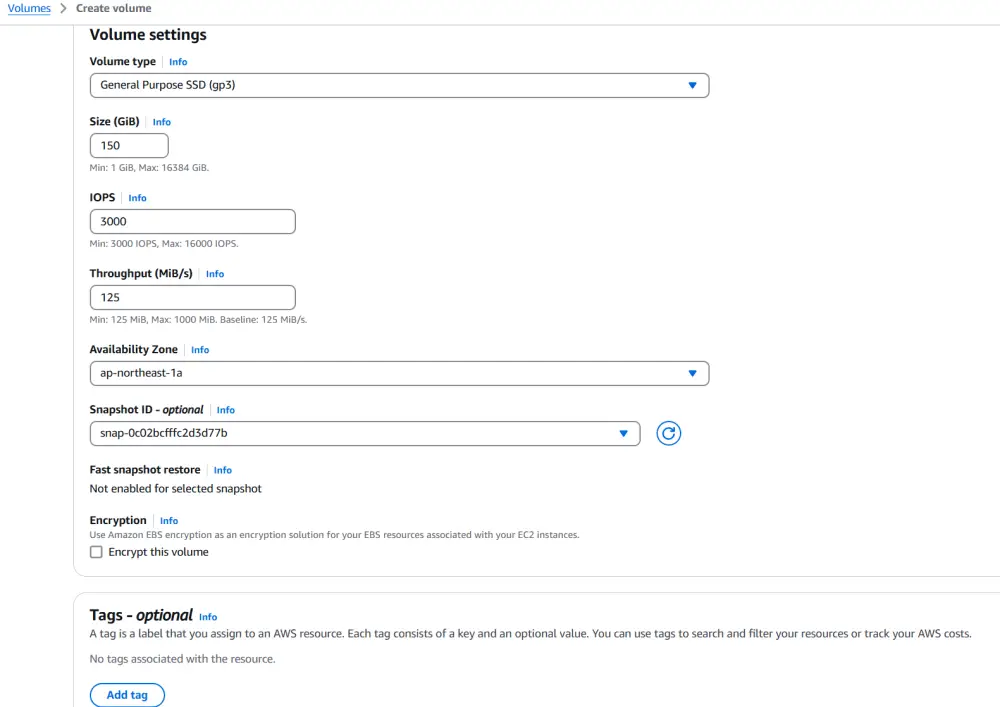This screenshot has width=1000, height=707.
Task: Click the Add tag button
Action: (127, 695)
